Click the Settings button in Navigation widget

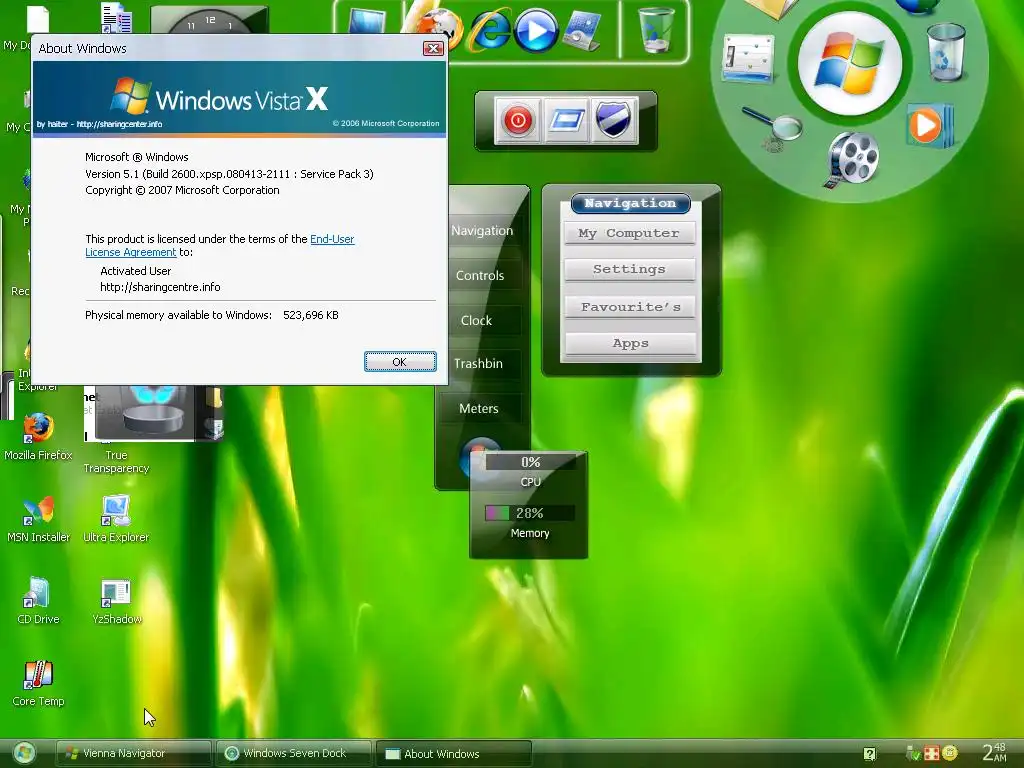pos(630,269)
